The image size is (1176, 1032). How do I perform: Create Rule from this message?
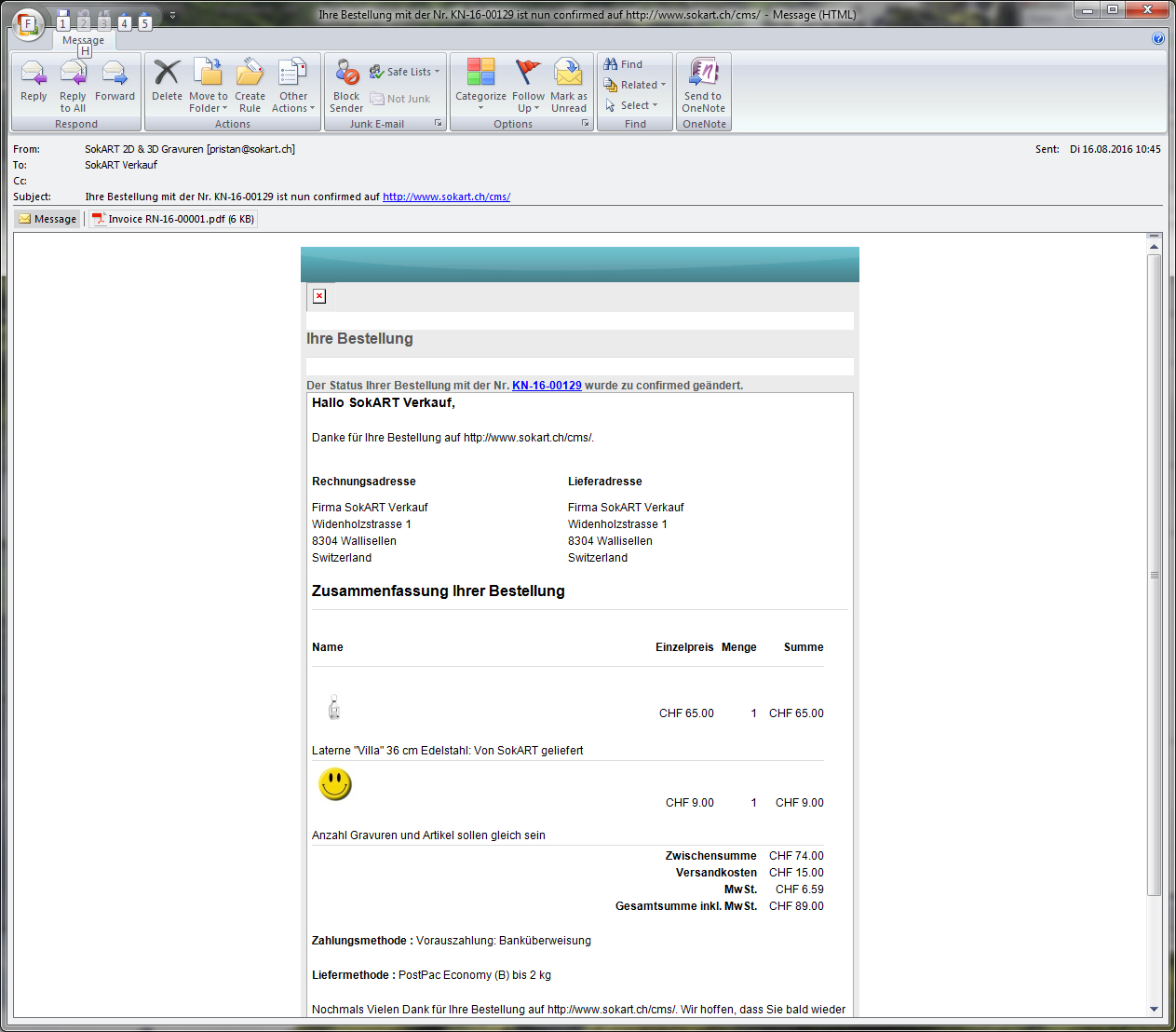point(250,87)
